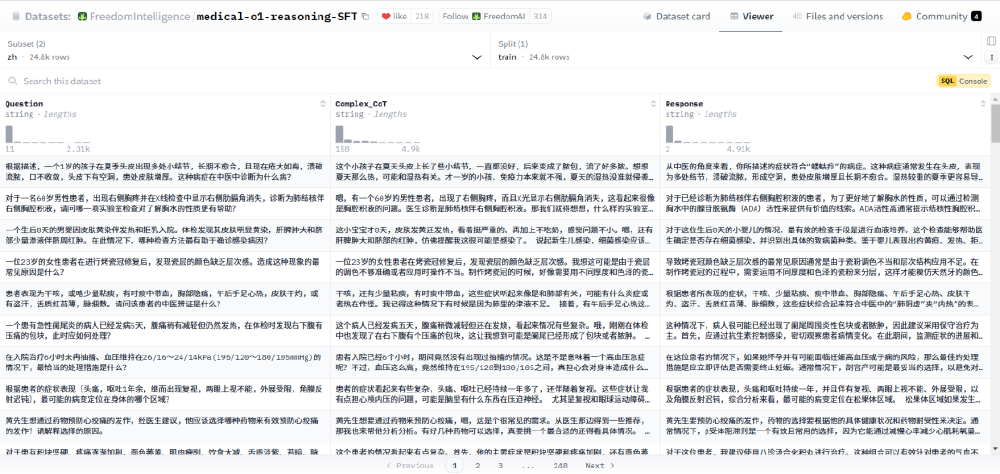Open Question cell starting 在入院治疗6小时
This screenshot has width=1000, height=474.
[x=165, y=363]
